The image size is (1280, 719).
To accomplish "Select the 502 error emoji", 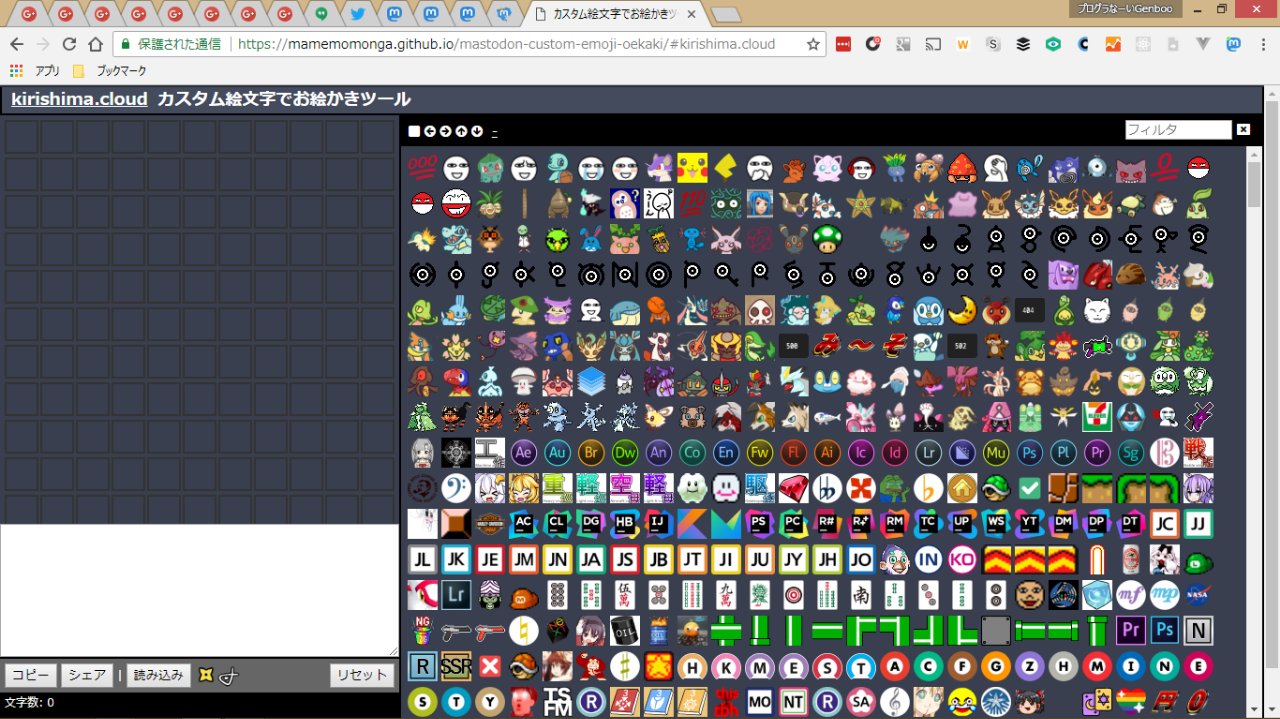I will tap(962, 346).
